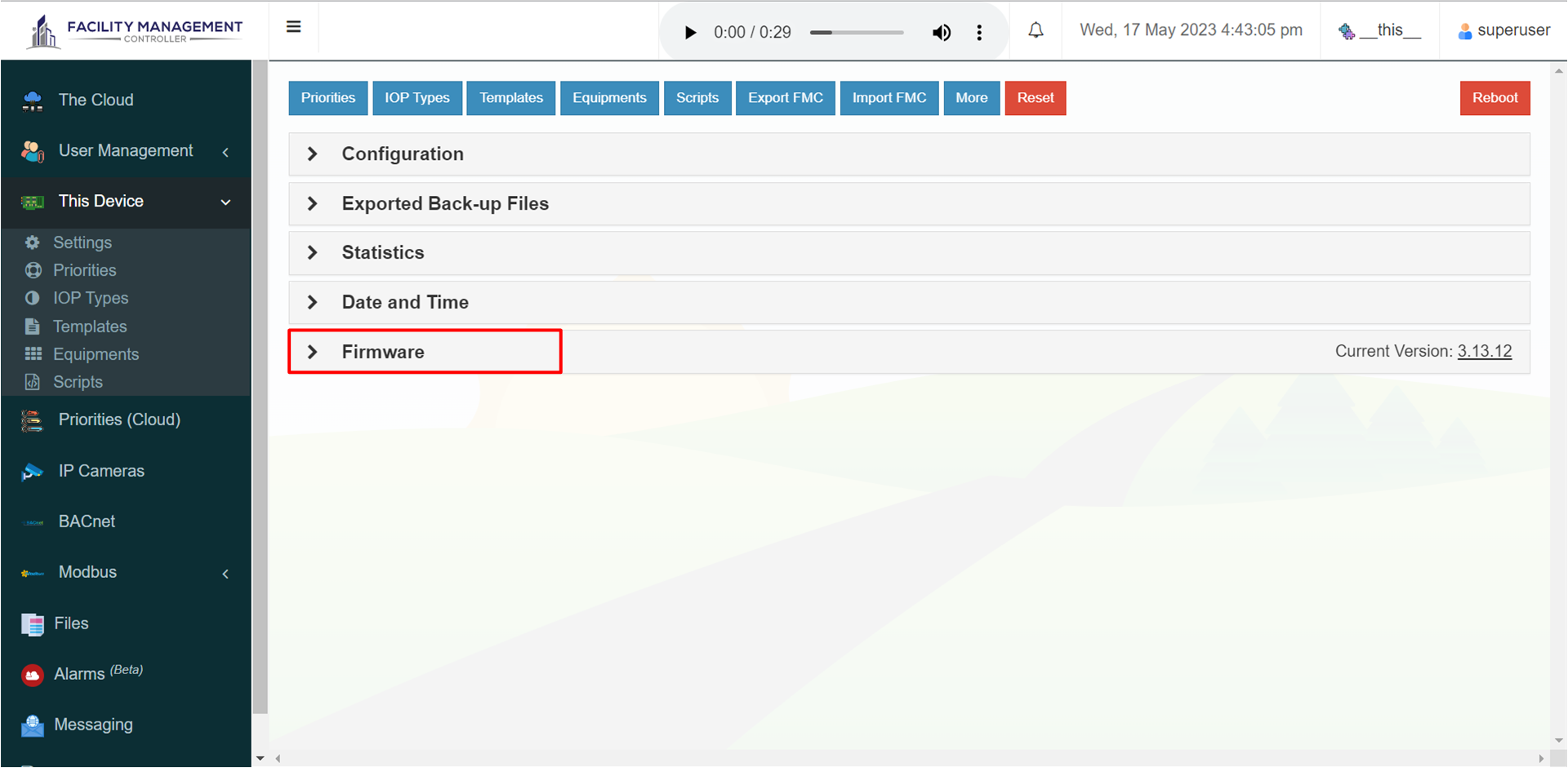Open Templates in the sidebar submenu
This screenshot has height=768, width=1568.
(x=90, y=326)
